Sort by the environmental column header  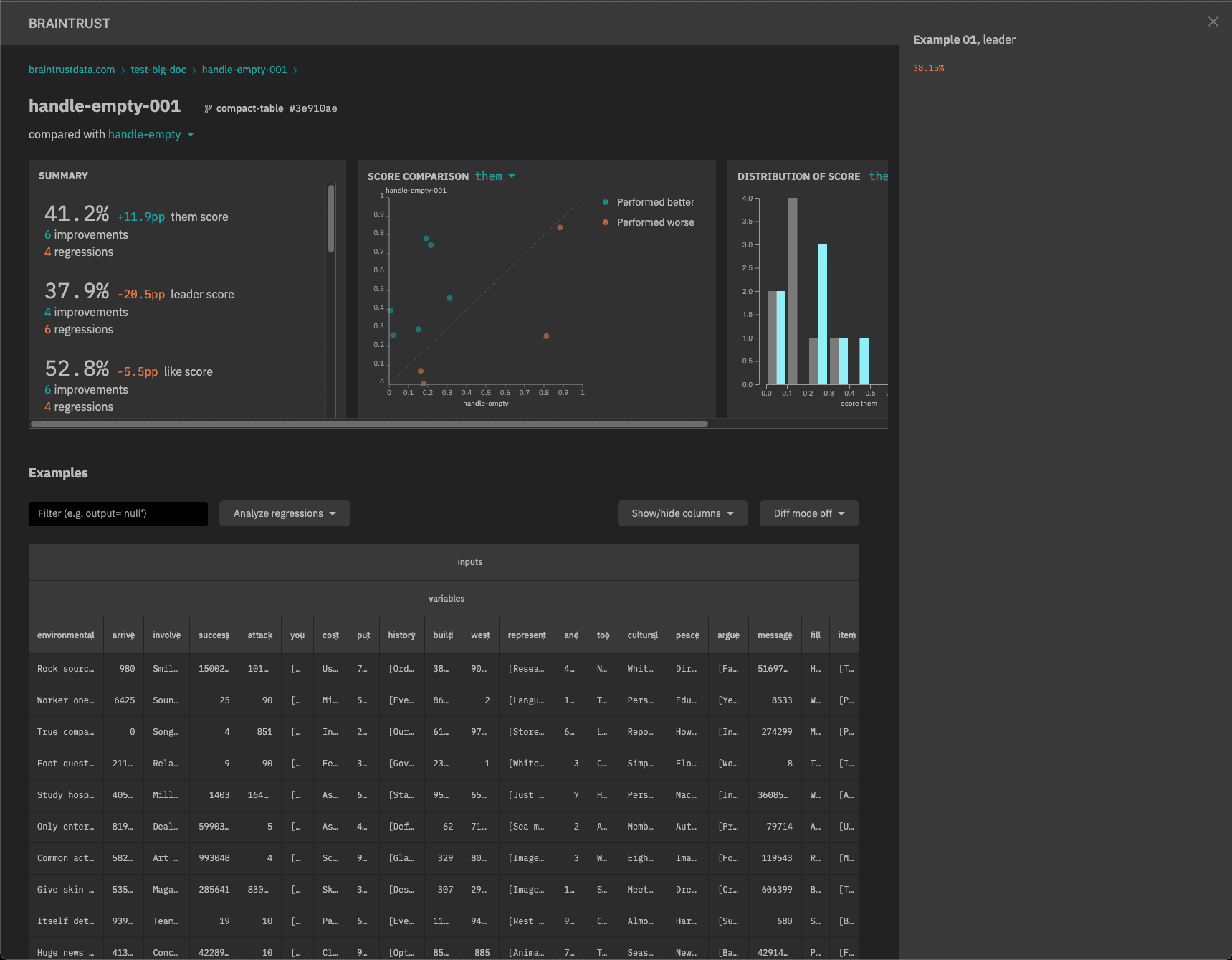65,635
